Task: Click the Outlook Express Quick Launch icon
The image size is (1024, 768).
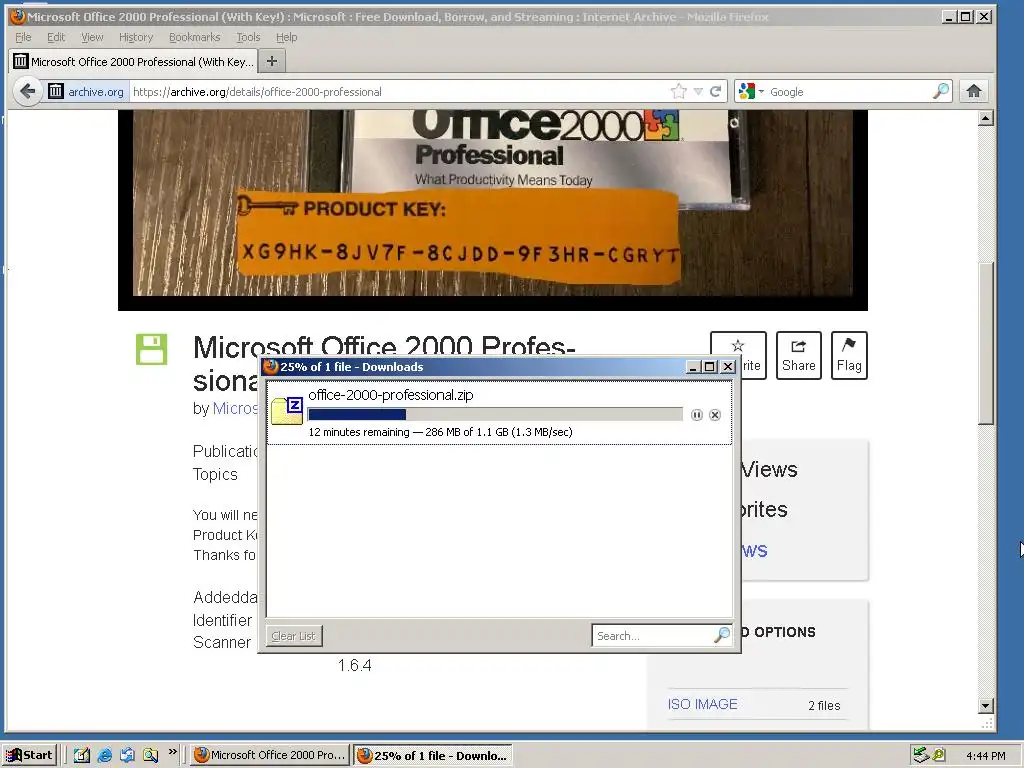Action: 127,755
